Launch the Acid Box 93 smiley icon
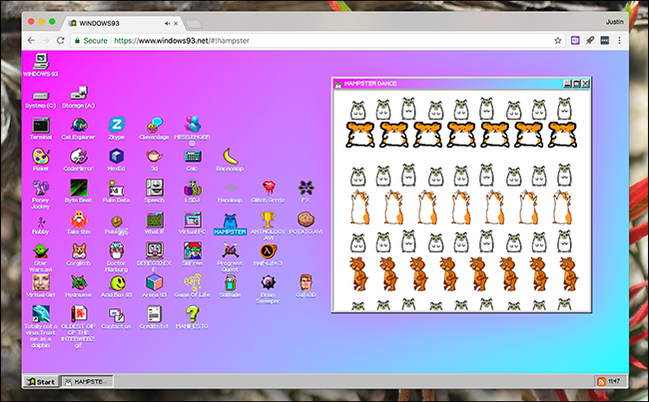 (116, 286)
